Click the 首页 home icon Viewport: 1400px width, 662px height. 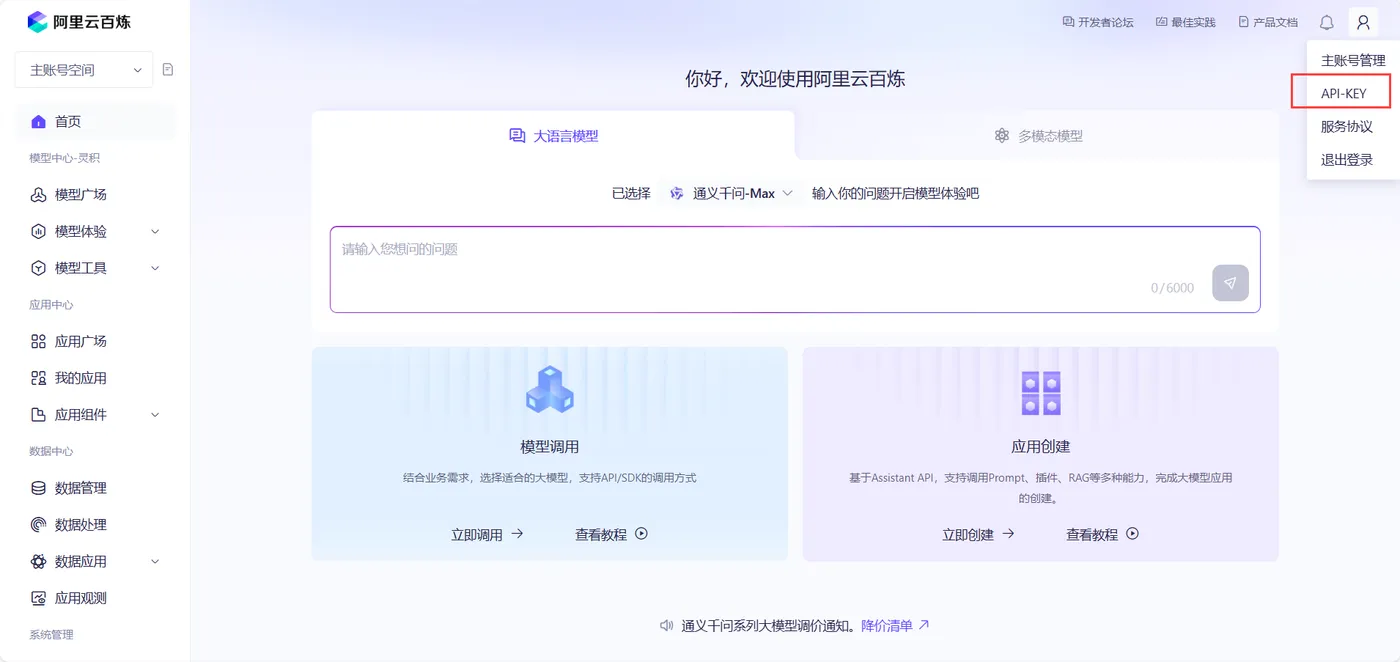tap(38, 122)
